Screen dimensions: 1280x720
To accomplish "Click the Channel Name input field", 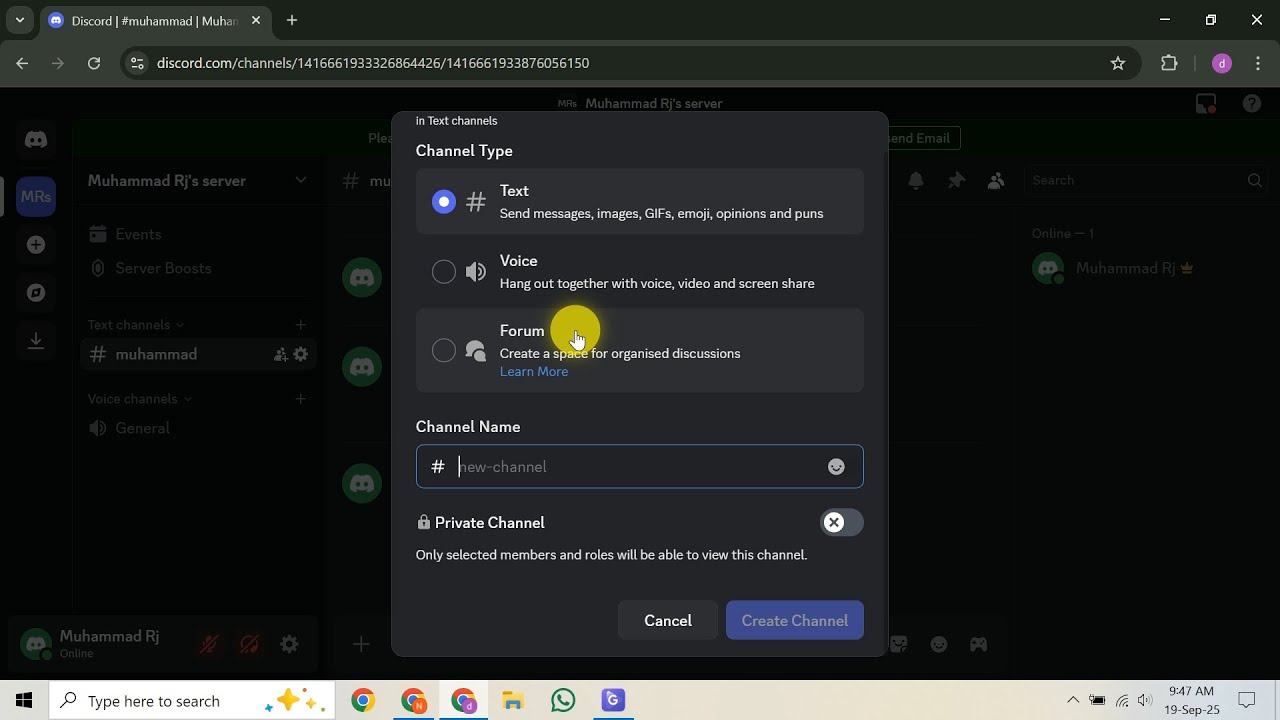I will [x=639, y=466].
